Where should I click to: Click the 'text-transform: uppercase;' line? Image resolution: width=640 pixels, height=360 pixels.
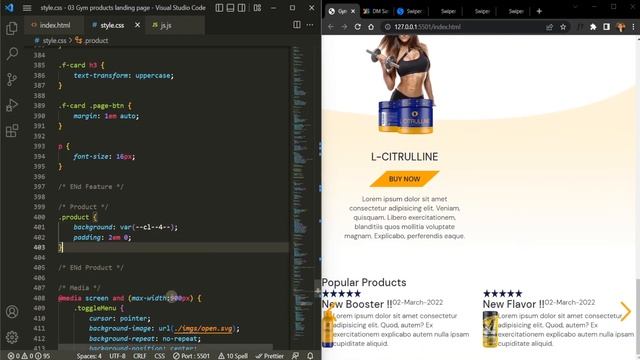[124, 76]
